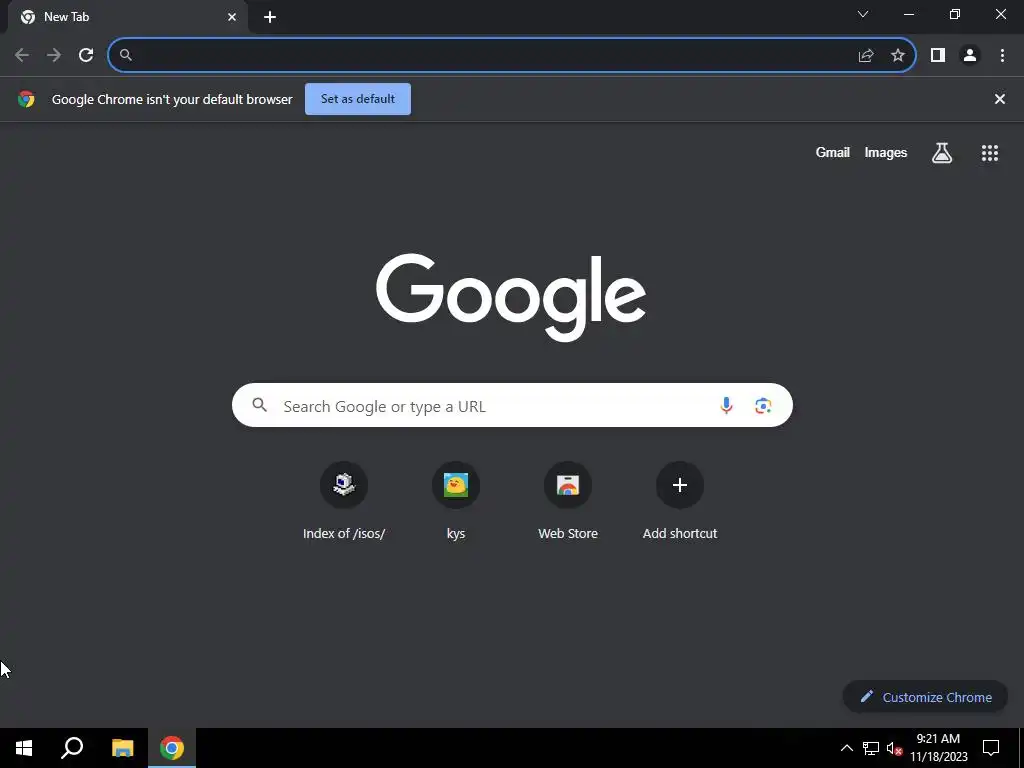Open Windows taskbar search
This screenshot has height=768, width=1024.
[x=72, y=748]
